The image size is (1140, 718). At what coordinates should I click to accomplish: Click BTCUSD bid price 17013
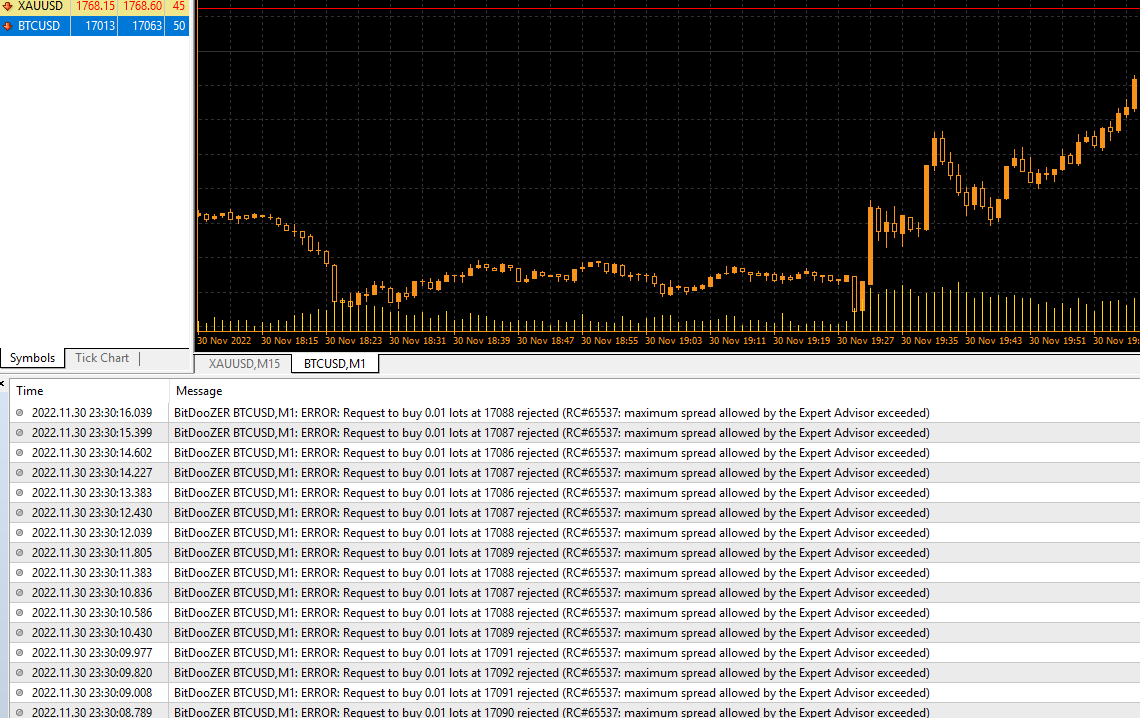(100, 26)
